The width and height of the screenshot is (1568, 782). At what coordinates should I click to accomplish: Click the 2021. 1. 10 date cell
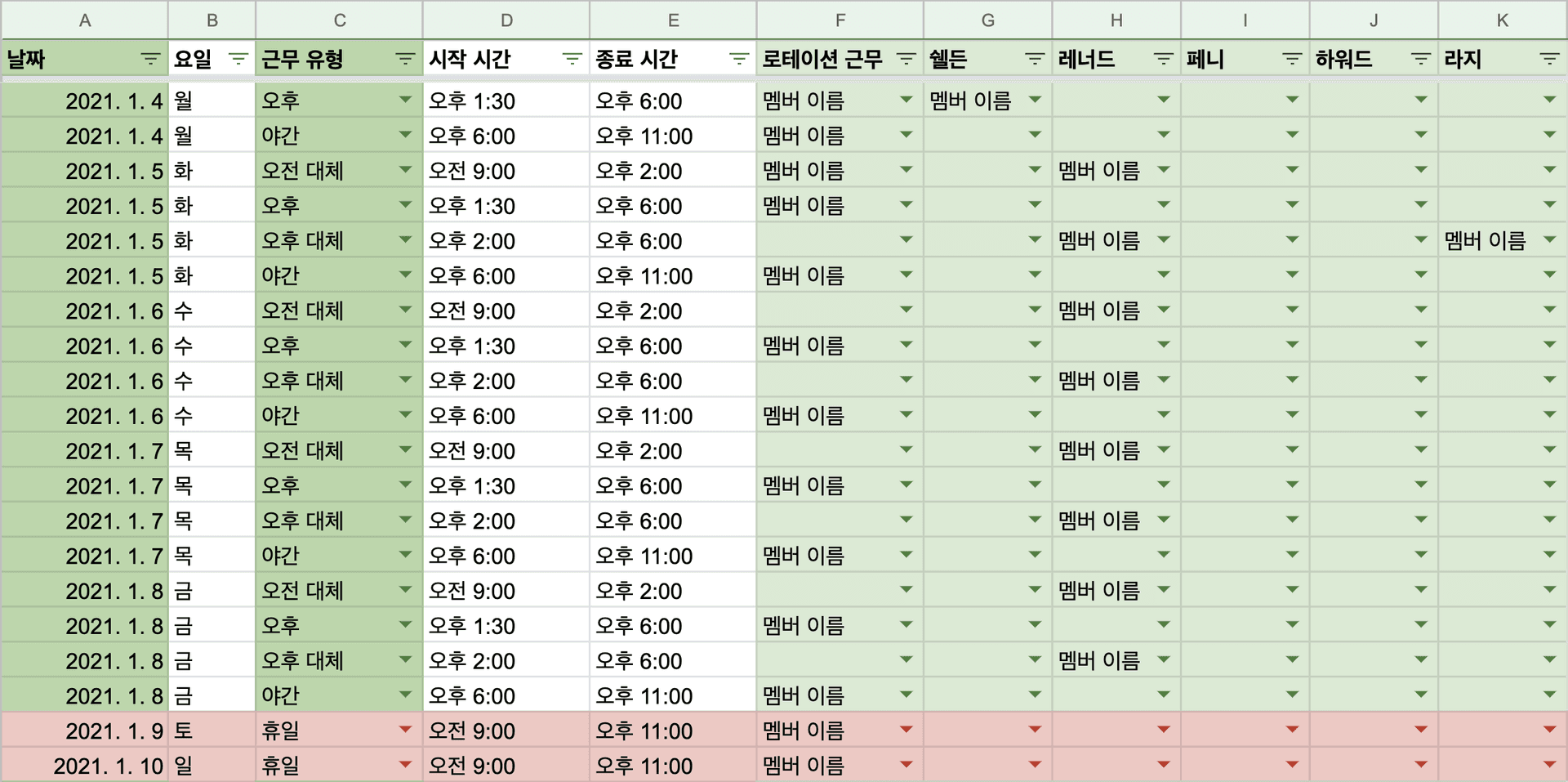(x=108, y=766)
